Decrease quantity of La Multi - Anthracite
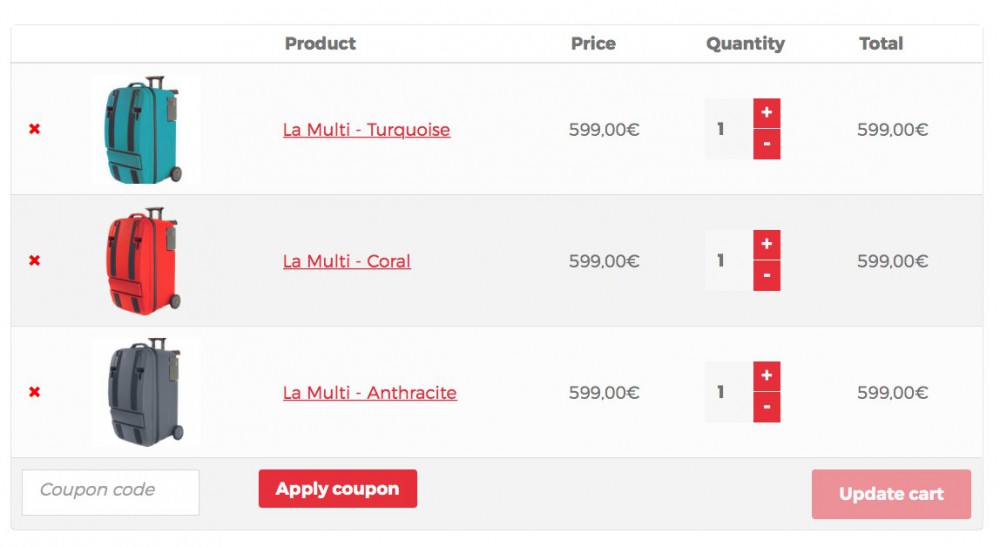The height and width of the screenshot is (547, 1000). pos(766,407)
